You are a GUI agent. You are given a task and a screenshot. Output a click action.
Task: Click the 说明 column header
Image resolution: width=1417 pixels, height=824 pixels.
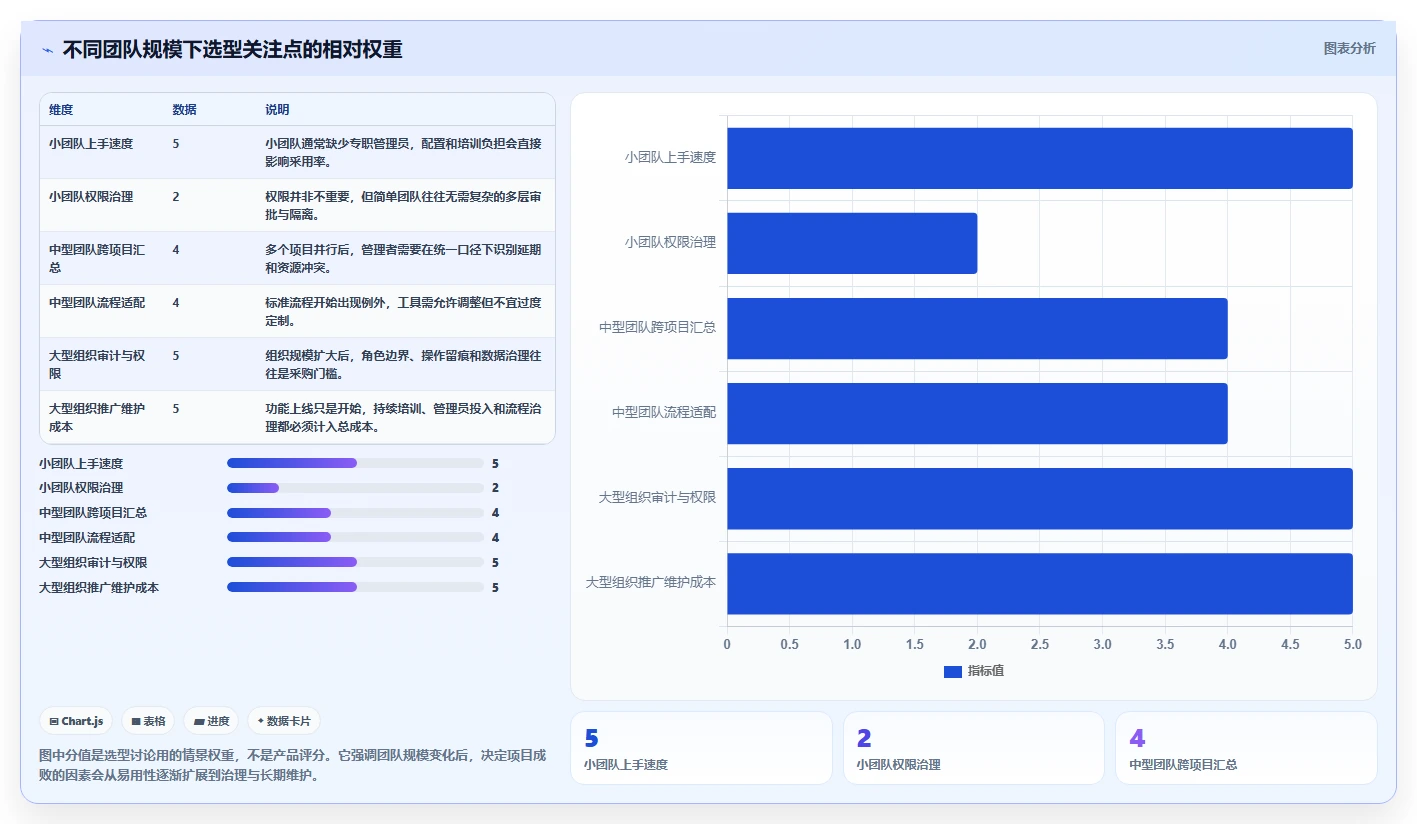click(277, 110)
